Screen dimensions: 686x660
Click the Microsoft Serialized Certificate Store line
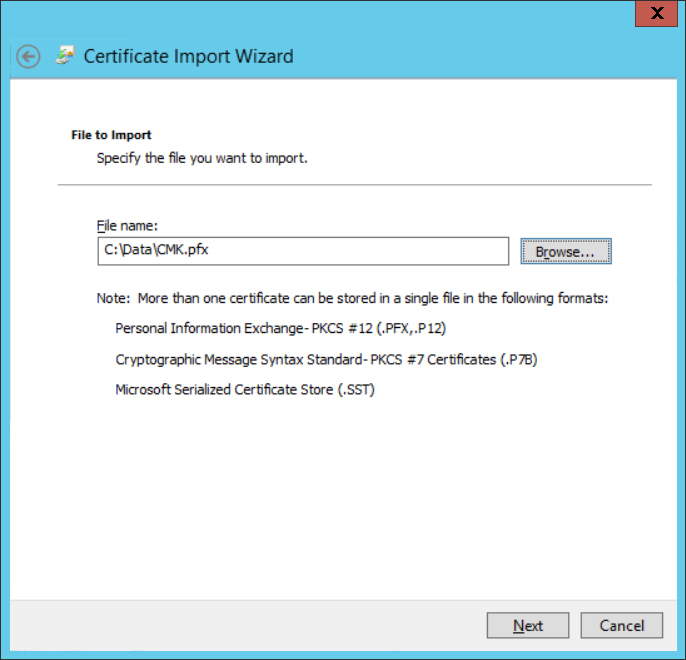coord(245,389)
